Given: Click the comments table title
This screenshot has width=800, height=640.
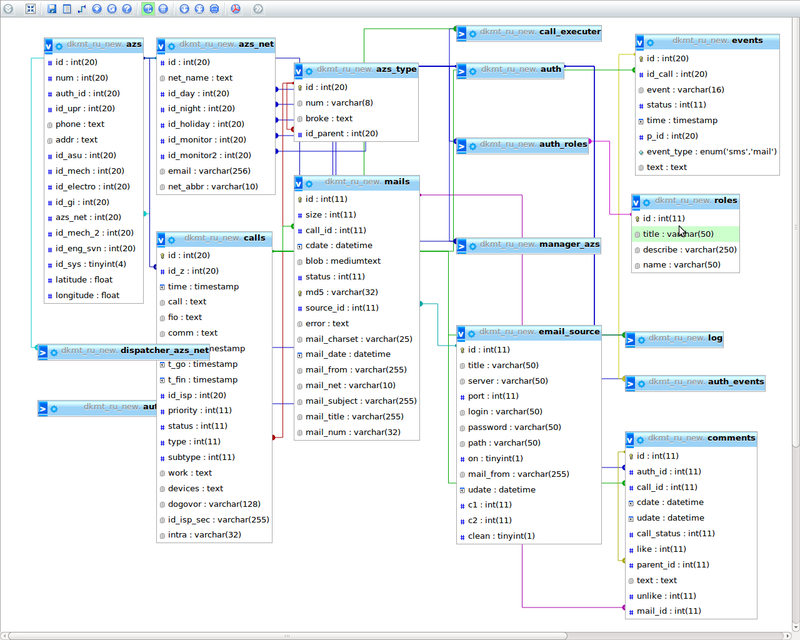Looking at the screenshot, I should pyautogui.click(x=731, y=438).
